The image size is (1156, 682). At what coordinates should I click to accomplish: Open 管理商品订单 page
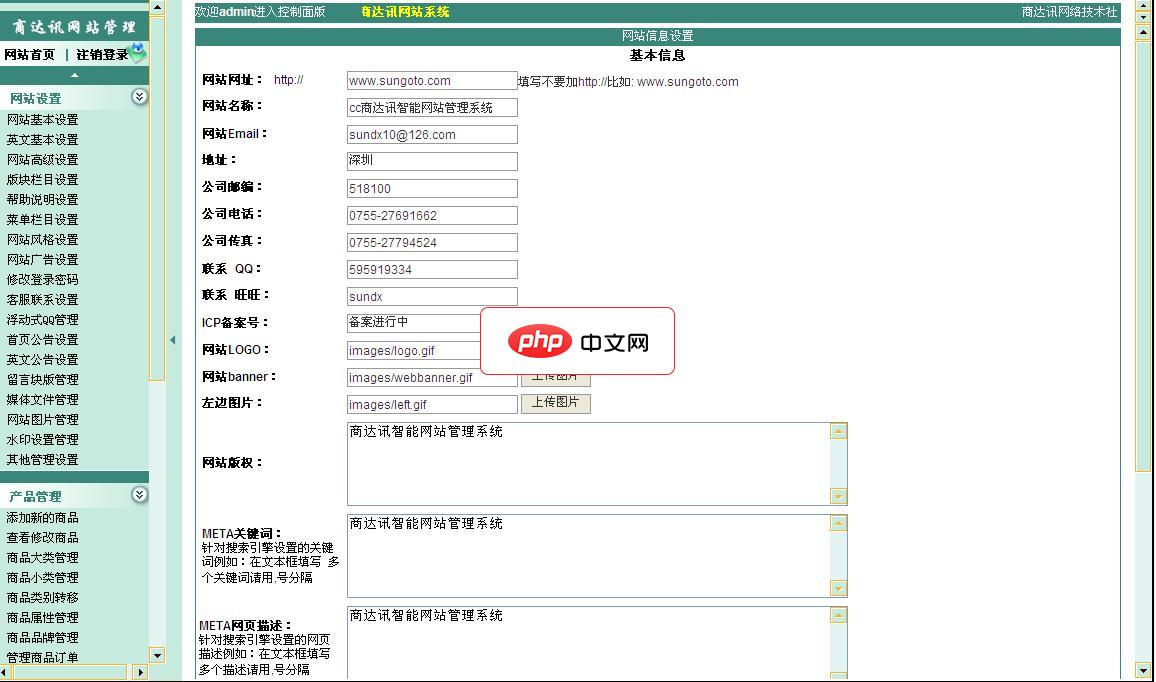coord(40,658)
